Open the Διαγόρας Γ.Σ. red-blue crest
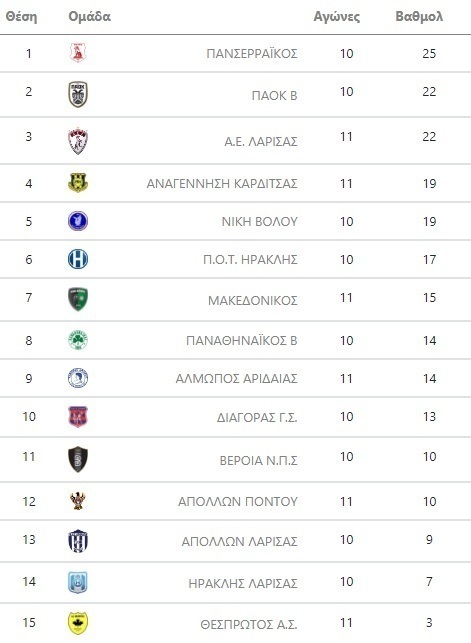 (78, 417)
